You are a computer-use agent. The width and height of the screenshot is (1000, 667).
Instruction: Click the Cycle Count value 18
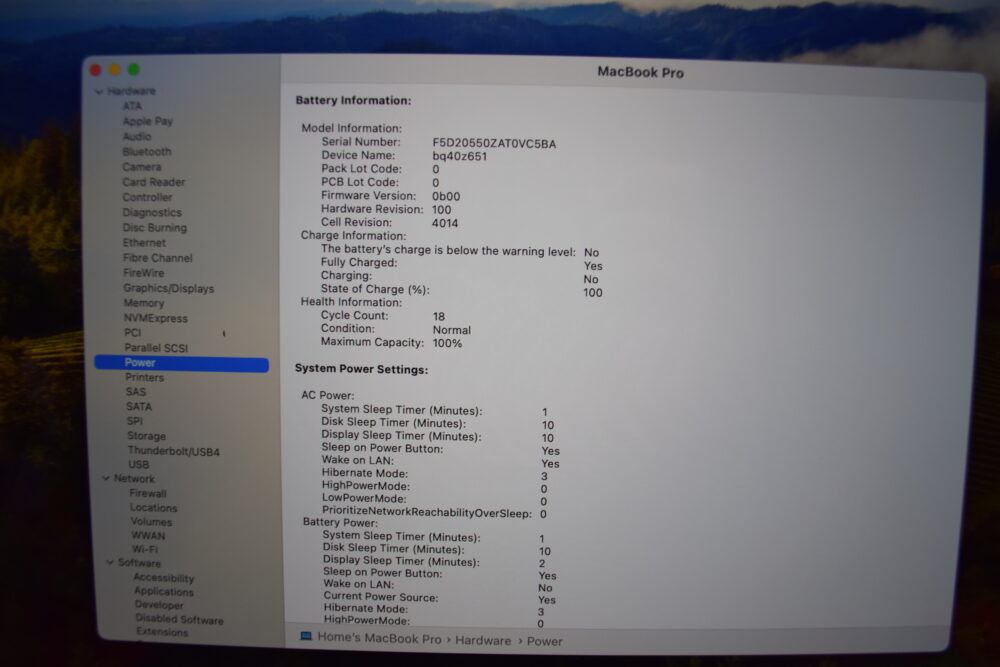click(439, 317)
